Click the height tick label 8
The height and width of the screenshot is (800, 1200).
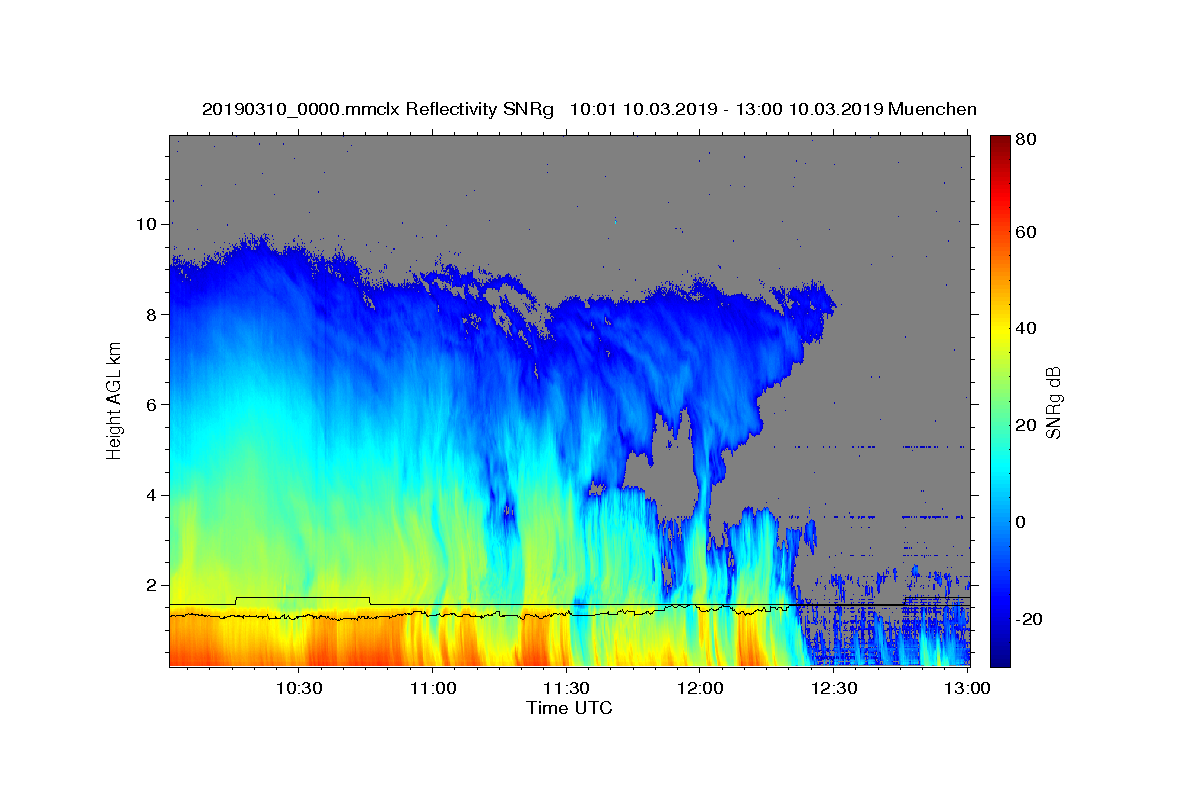[153, 314]
